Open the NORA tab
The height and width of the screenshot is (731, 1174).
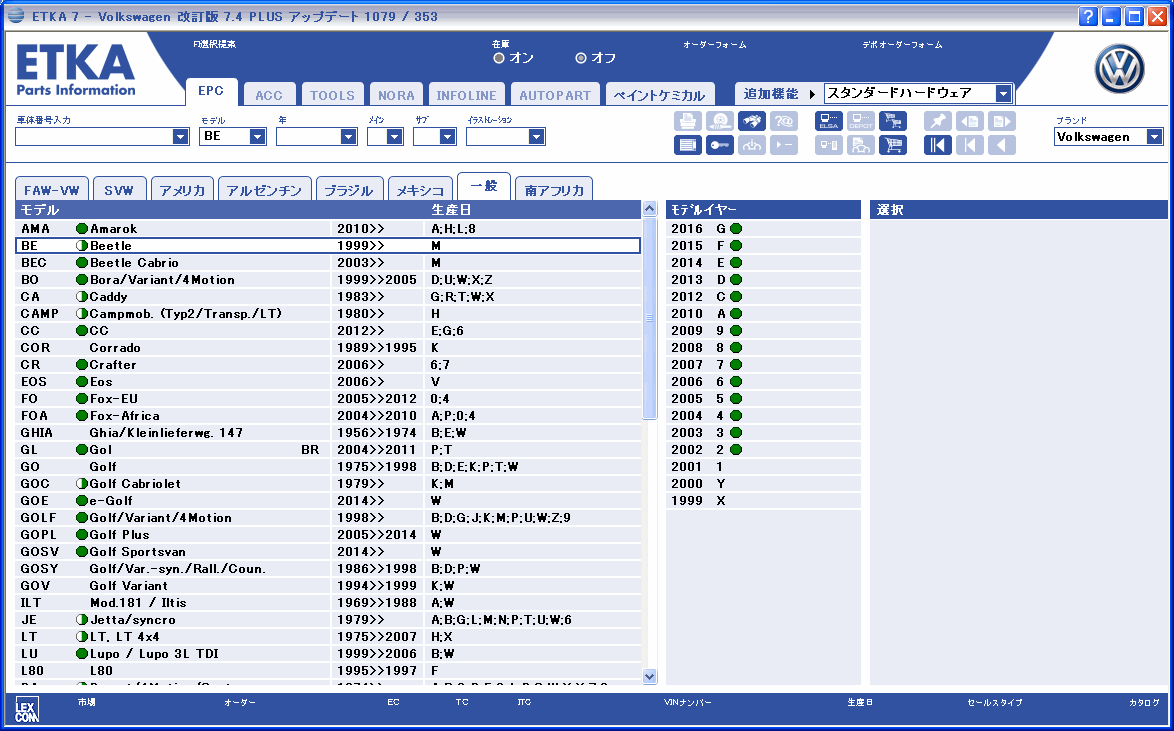point(396,95)
